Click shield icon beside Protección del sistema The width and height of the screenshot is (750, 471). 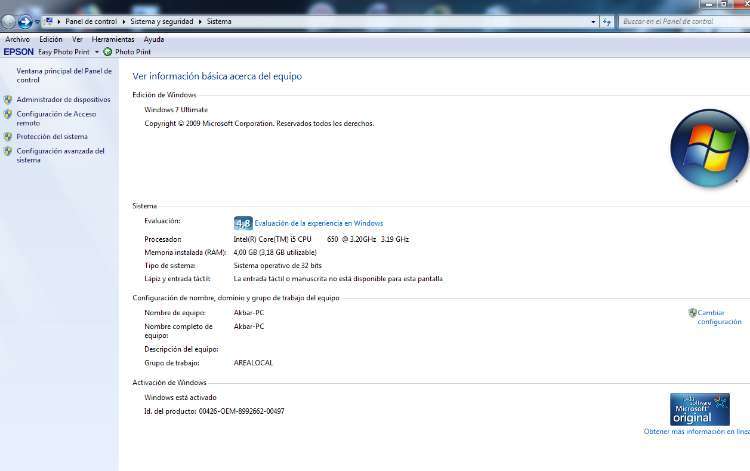pos(8,137)
